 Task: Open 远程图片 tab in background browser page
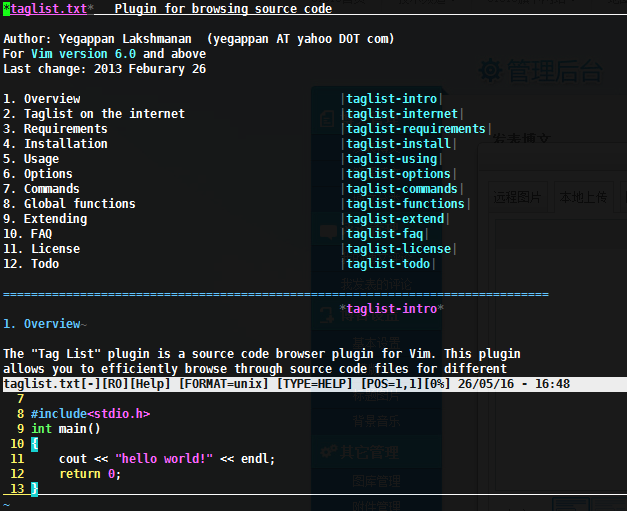click(x=517, y=197)
